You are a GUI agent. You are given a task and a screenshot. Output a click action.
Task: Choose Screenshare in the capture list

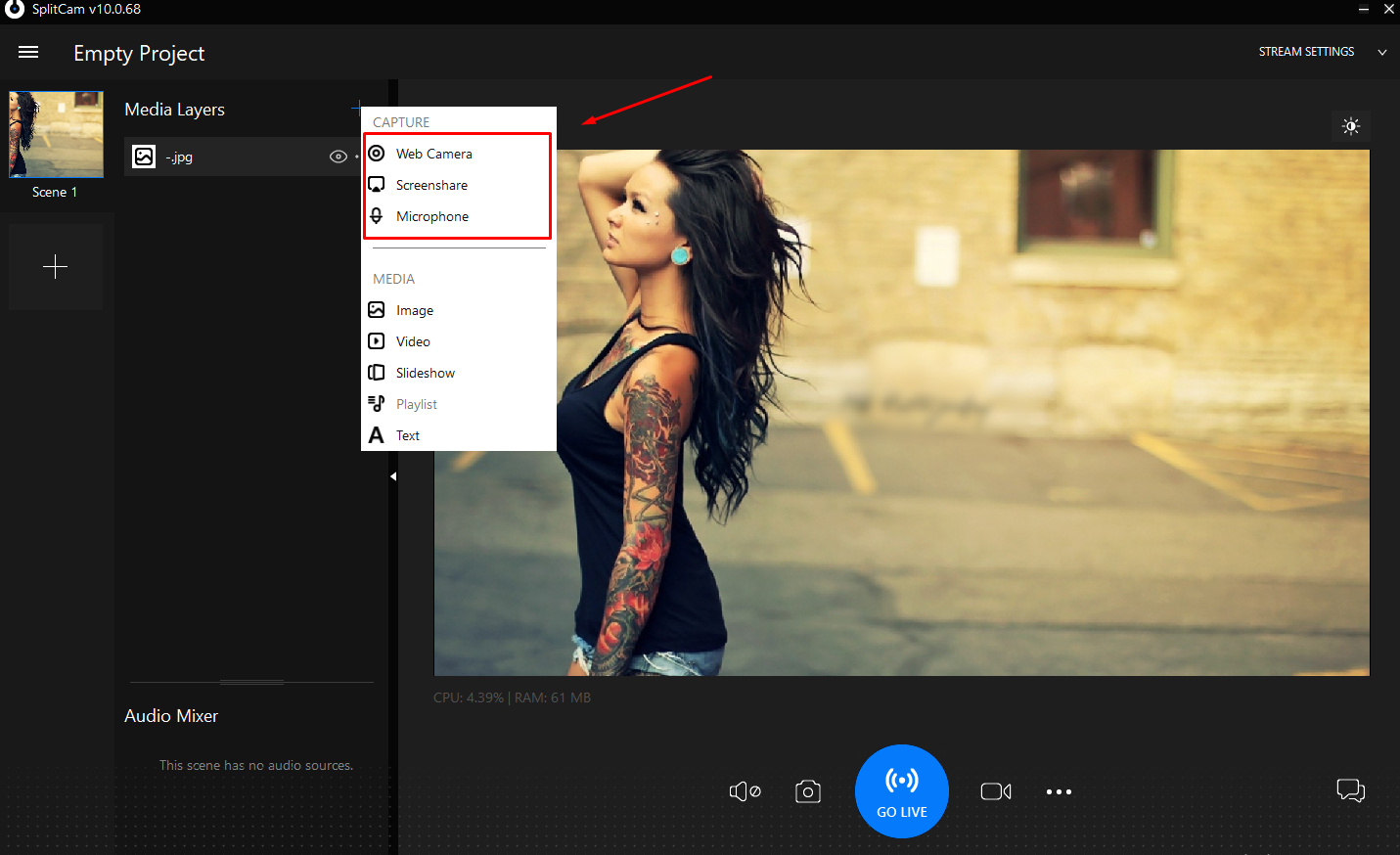click(431, 185)
